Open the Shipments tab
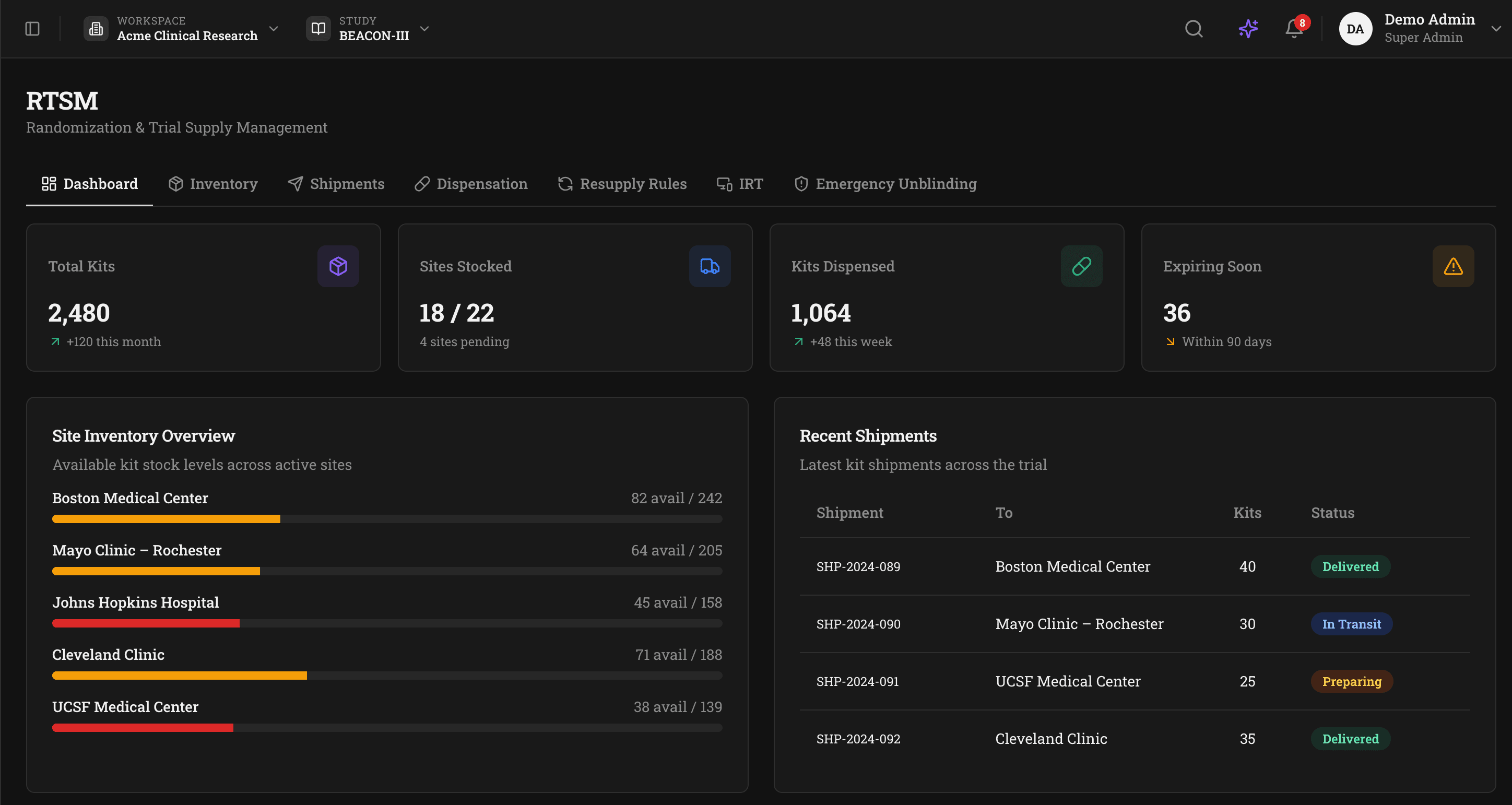 (336, 184)
